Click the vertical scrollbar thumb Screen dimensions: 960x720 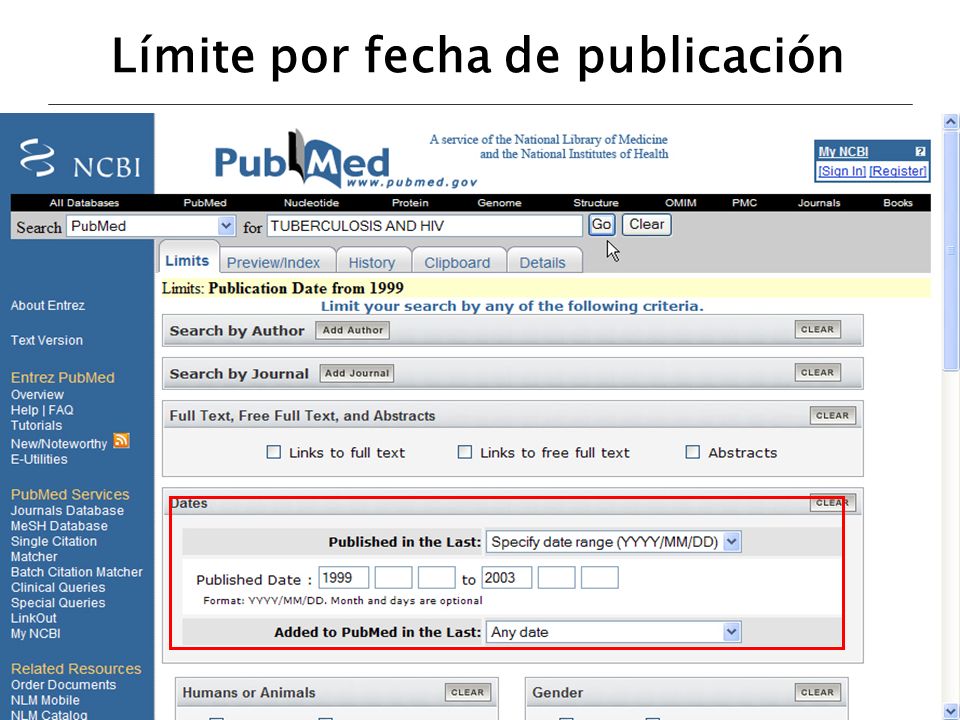951,250
